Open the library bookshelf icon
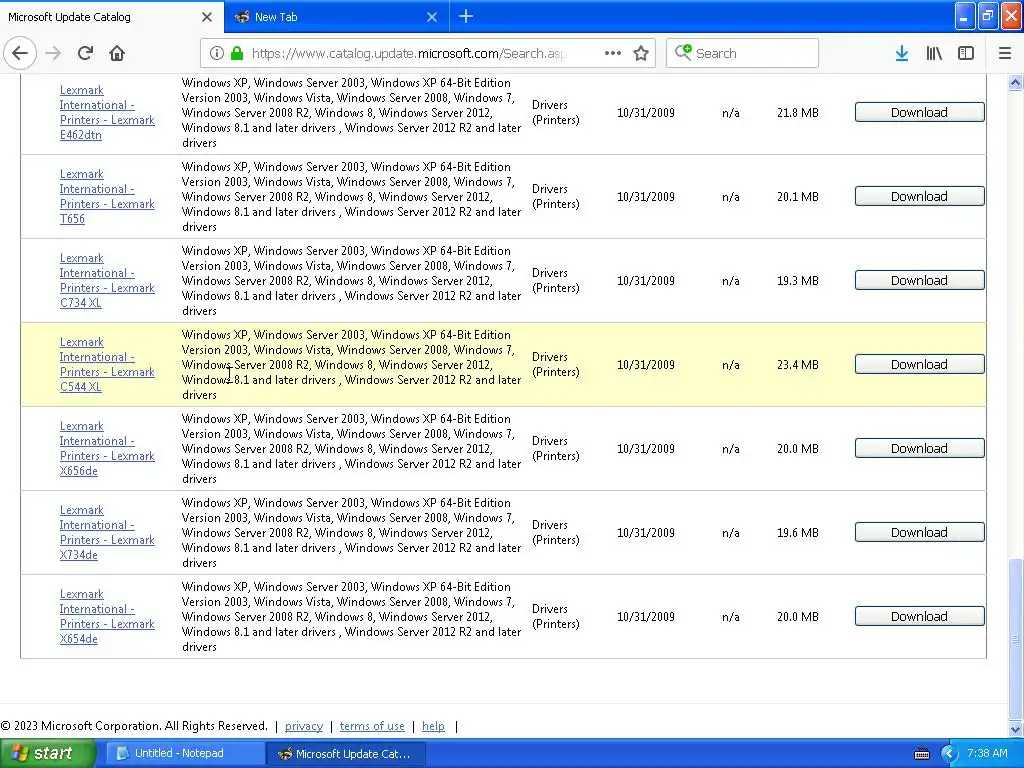 coord(934,53)
